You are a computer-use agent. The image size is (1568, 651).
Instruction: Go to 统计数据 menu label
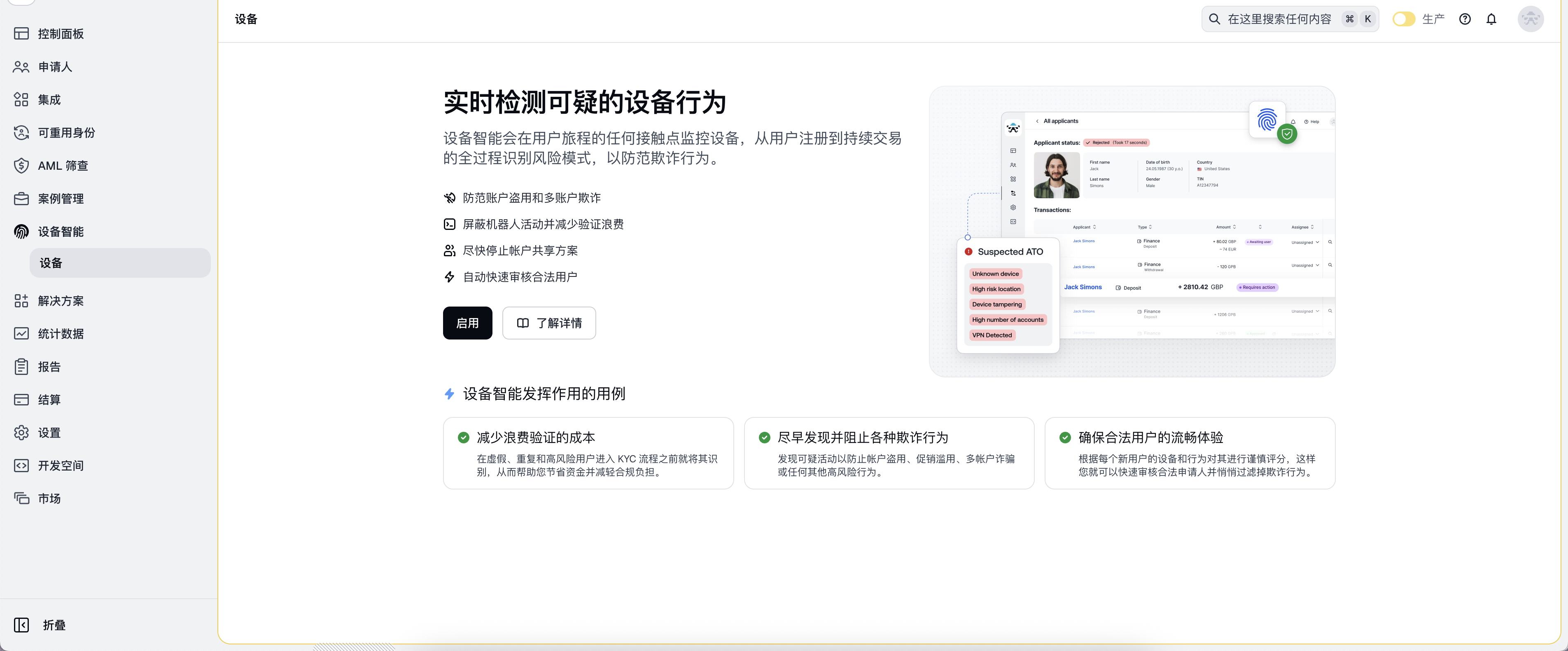(x=61, y=334)
